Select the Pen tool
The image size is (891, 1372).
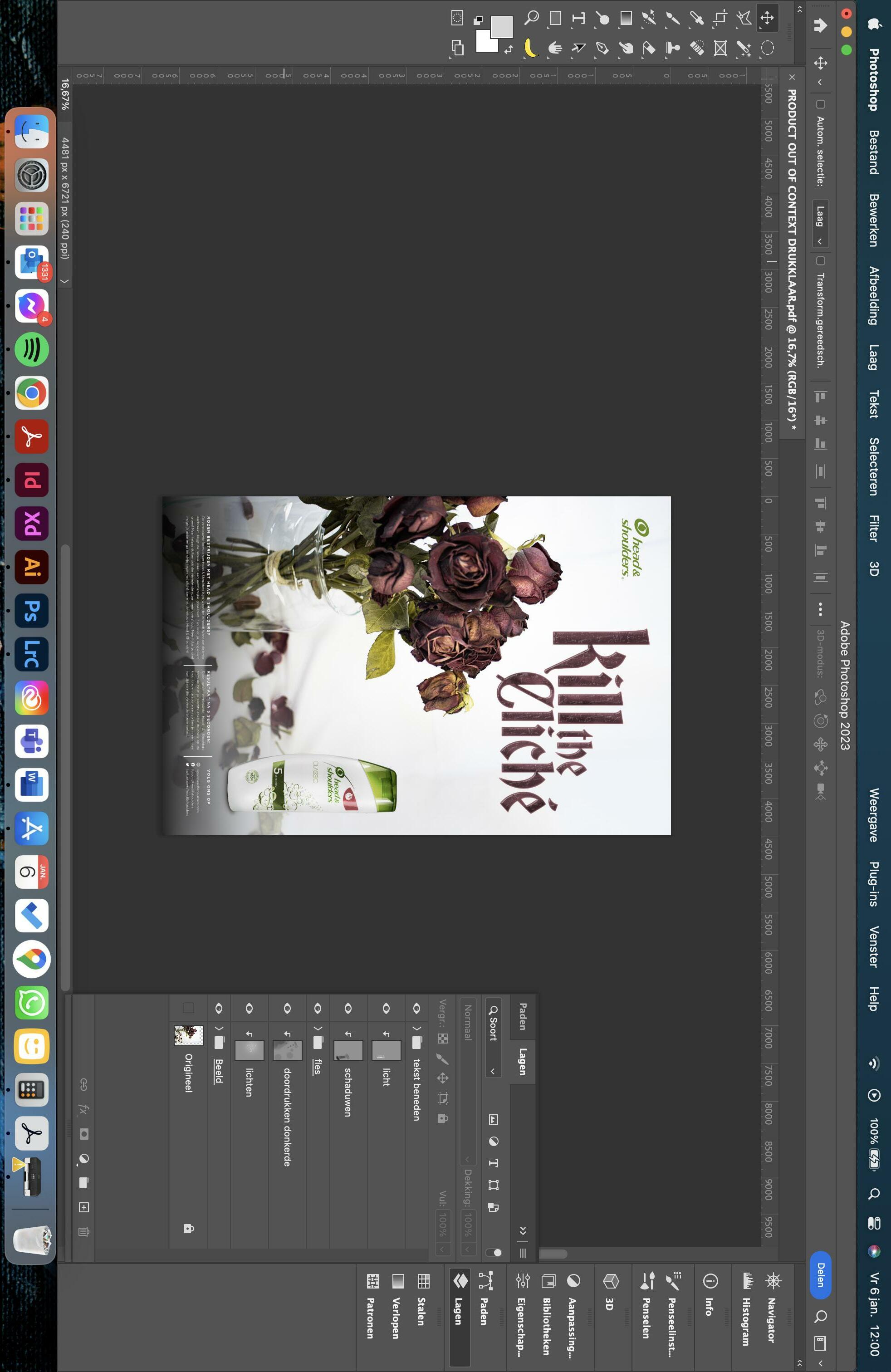click(602, 48)
